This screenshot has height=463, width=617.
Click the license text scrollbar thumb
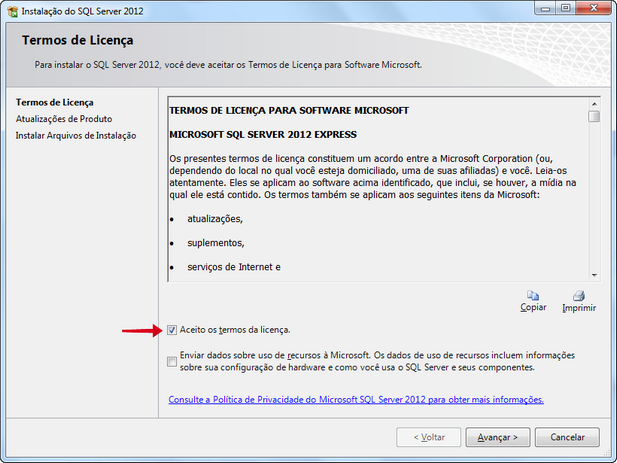point(594,116)
